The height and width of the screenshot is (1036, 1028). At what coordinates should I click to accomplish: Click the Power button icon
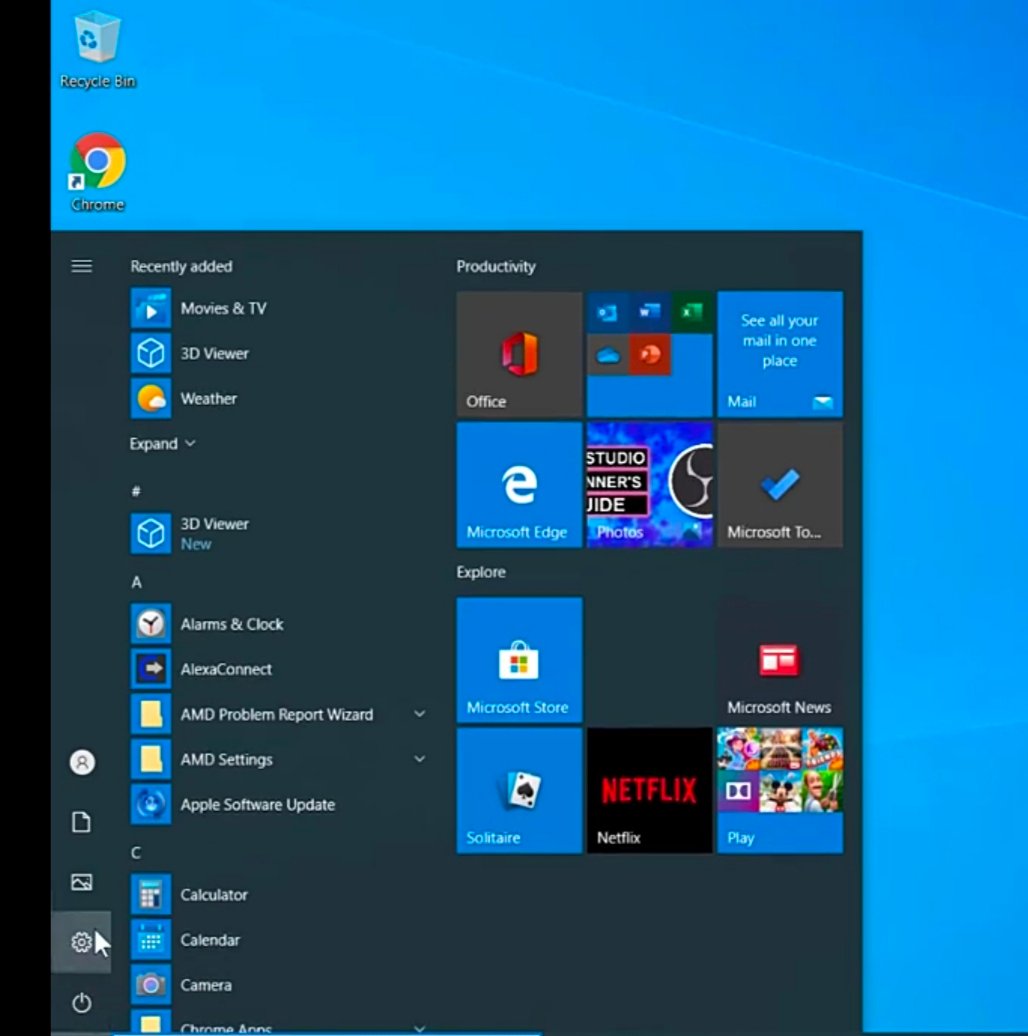81,1003
